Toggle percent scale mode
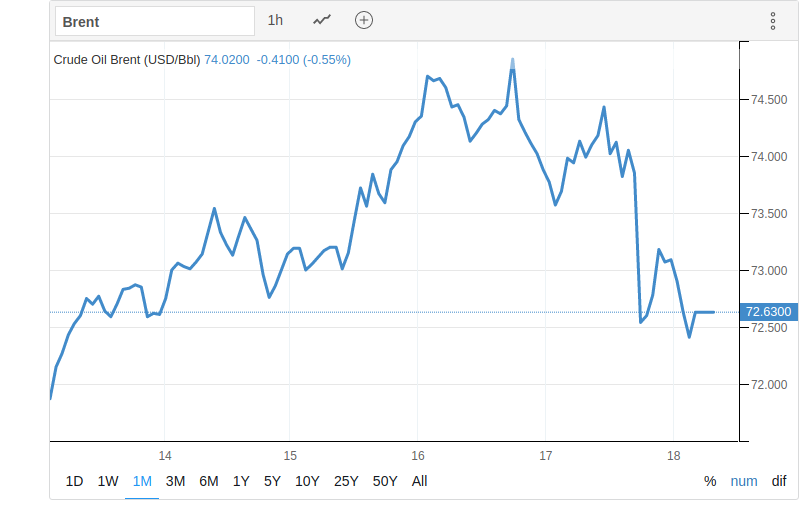812x515 pixels. tap(710, 481)
